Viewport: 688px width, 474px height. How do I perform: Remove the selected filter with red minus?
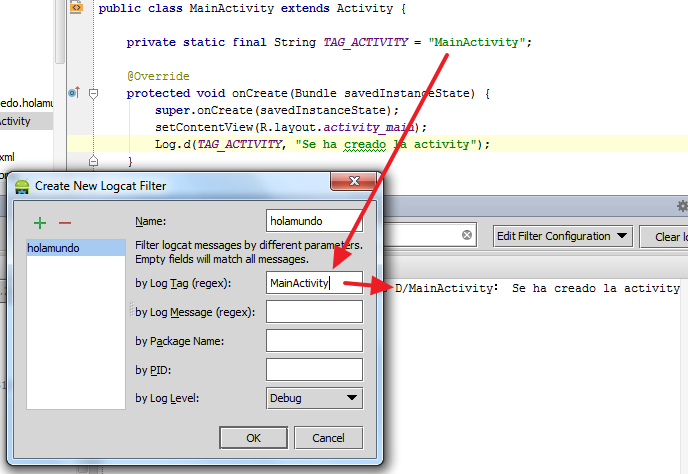[65, 222]
